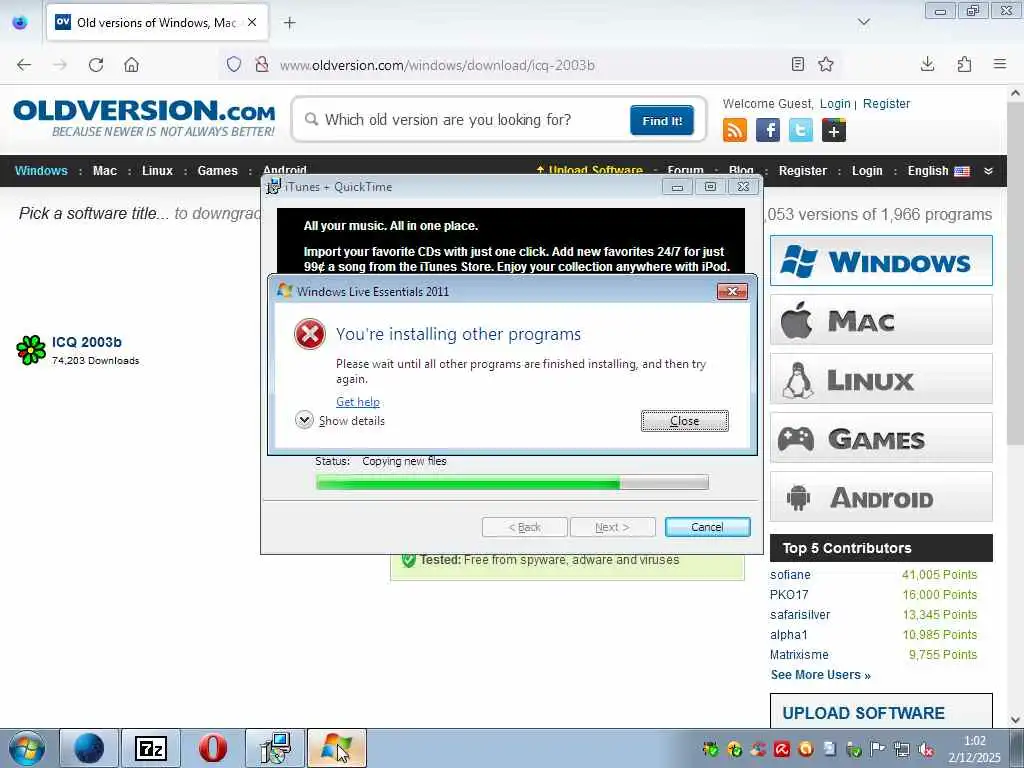The height and width of the screenshot is (768, 1024).
Task: Open the See More Users link
Action: click(x=820, y=675)
